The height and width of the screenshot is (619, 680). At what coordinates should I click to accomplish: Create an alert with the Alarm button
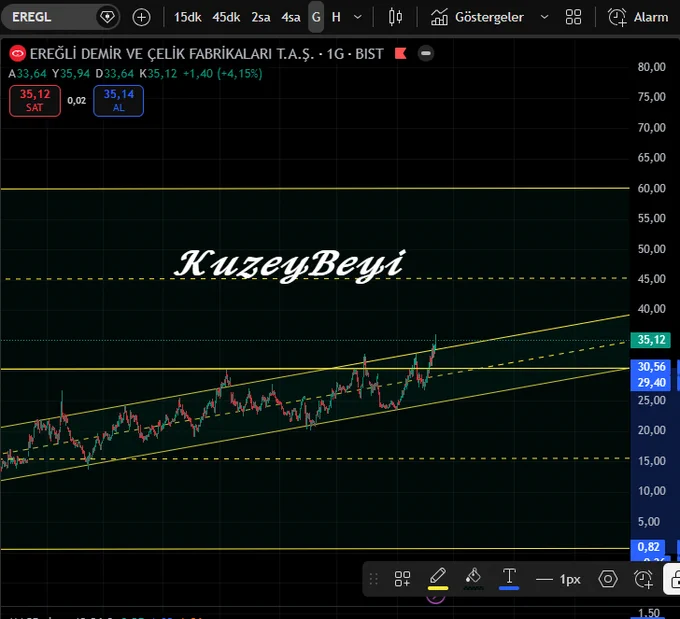pyautogui.click(x=638, y=17)
